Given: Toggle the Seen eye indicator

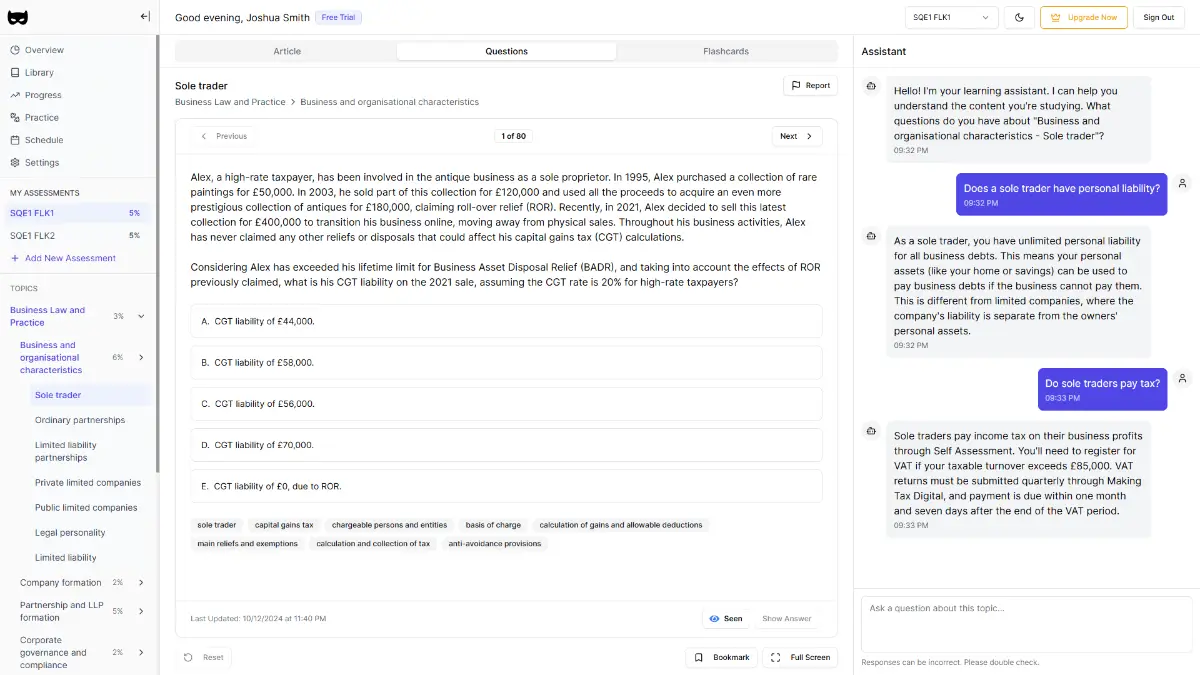Looking at the screenshot, I should pos(726,619).
